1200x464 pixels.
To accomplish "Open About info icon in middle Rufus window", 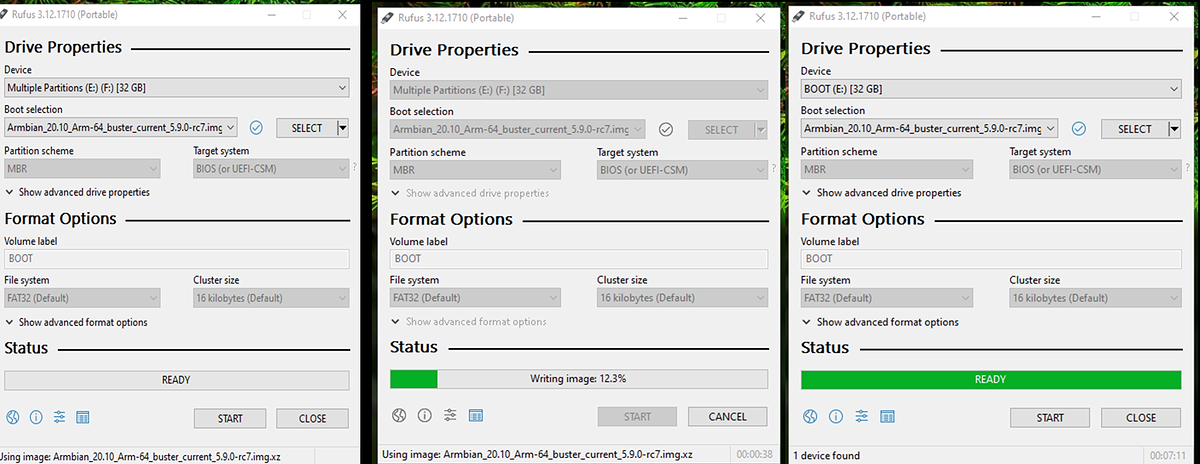I will point(424,416).
